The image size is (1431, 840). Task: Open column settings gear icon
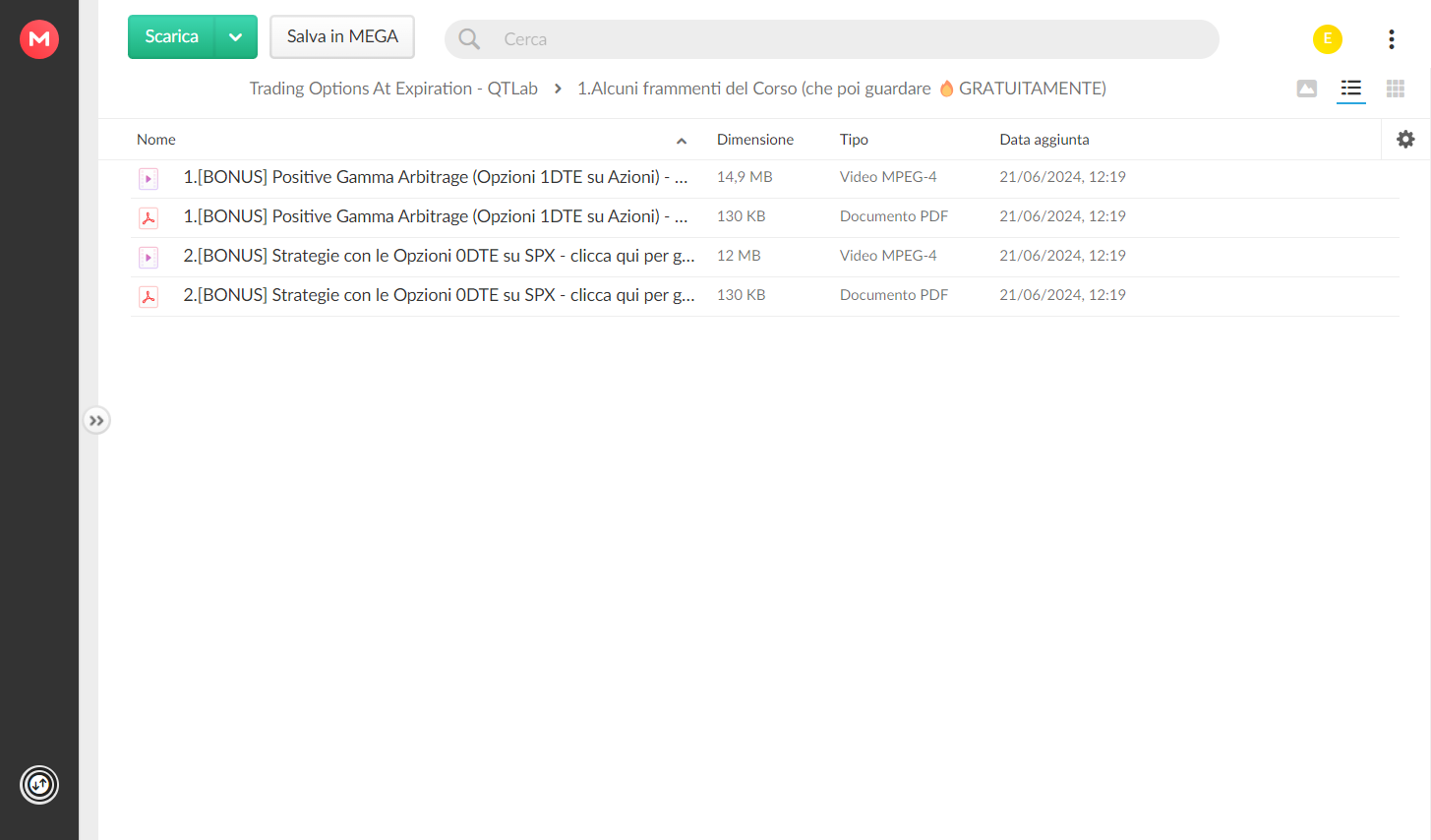click(1406, 140)
